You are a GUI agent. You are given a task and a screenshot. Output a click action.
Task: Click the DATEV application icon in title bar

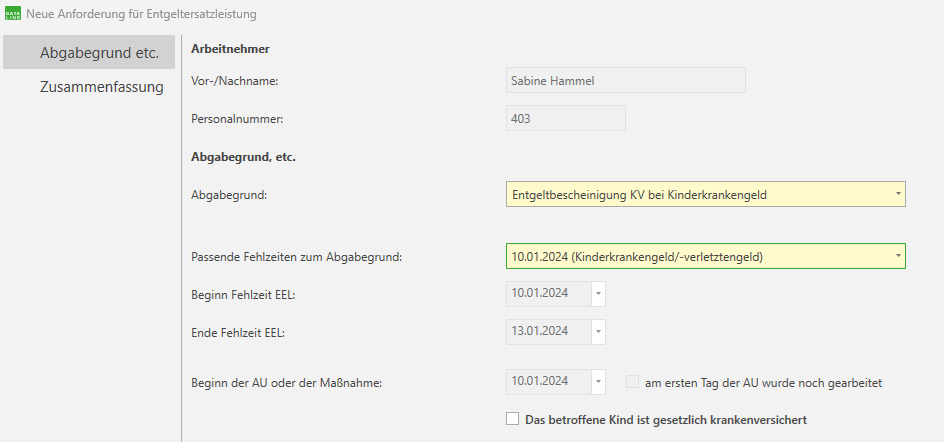12,14
